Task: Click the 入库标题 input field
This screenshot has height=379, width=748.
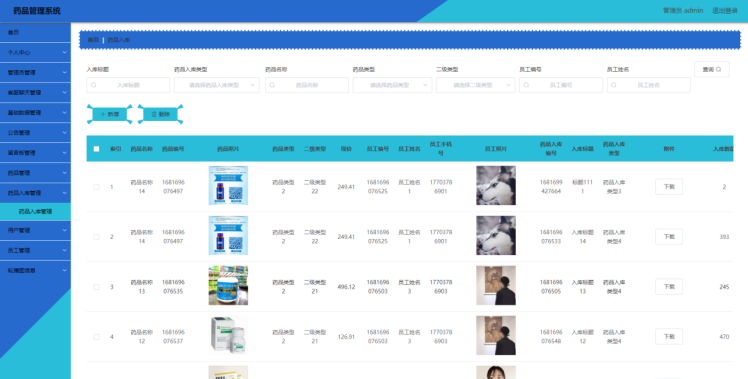Action: pyautogui.click(x=128, y=85)
